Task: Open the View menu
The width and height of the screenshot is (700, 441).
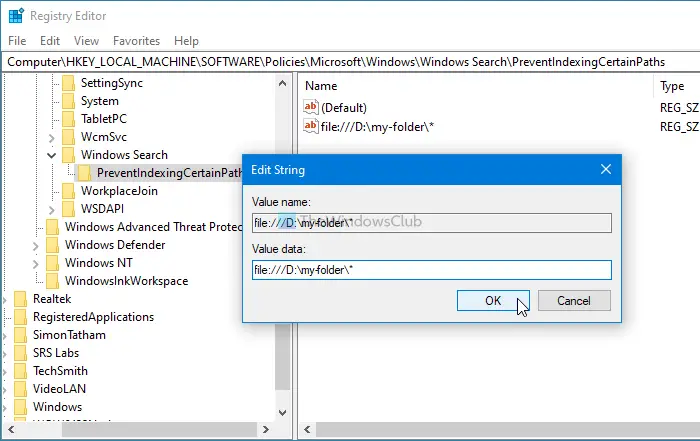Action: coord(86,41)
